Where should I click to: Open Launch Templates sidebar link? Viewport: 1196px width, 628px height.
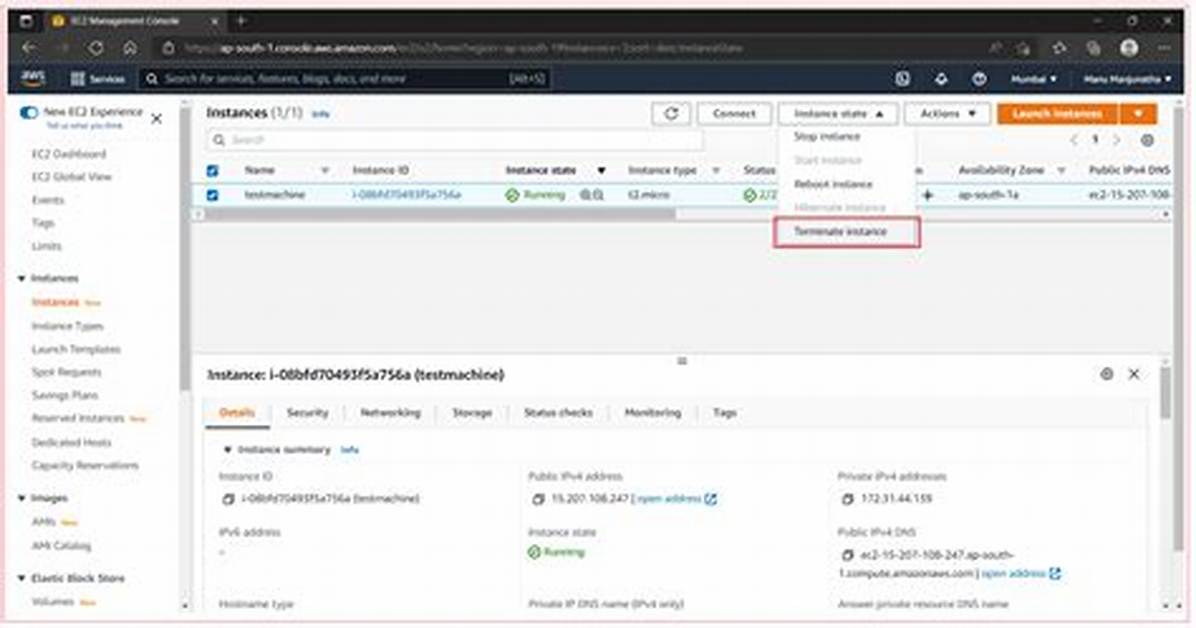click(x=76, y=349)
